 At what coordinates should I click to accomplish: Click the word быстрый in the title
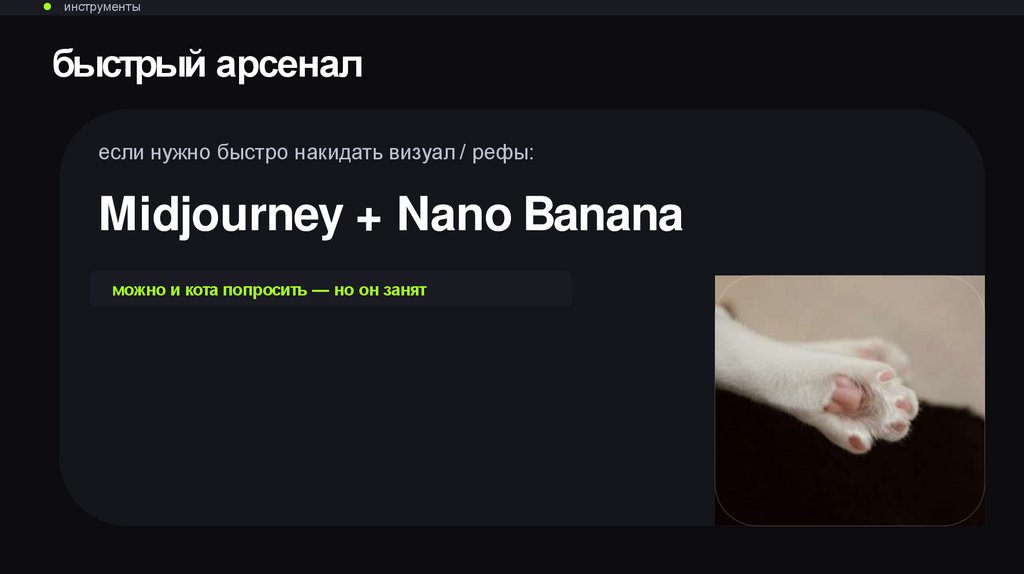[129, 65]
